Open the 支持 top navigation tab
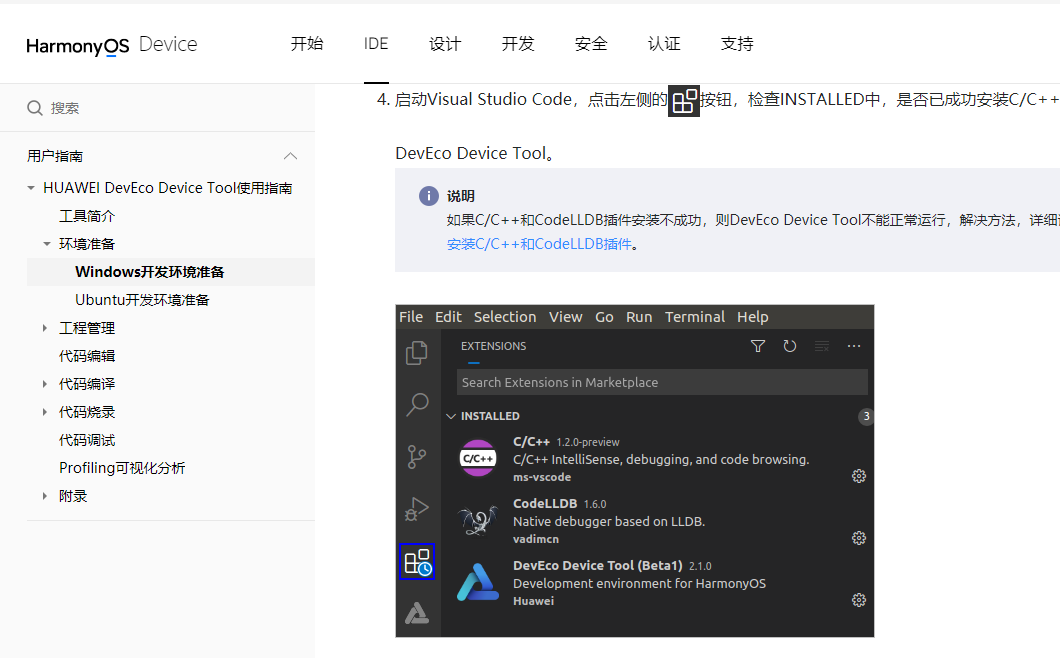The image size is (1060, 658). [737, 44]
